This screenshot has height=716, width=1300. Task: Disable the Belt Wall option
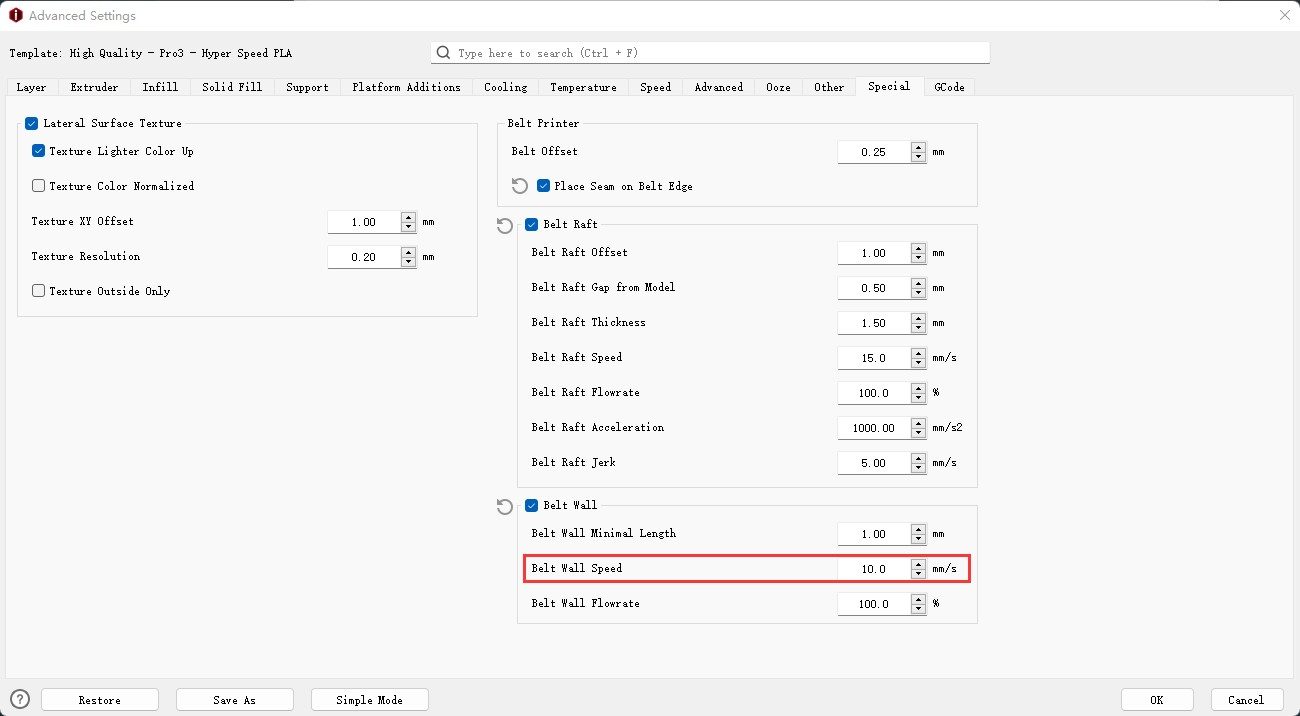(x=531, y=505)
